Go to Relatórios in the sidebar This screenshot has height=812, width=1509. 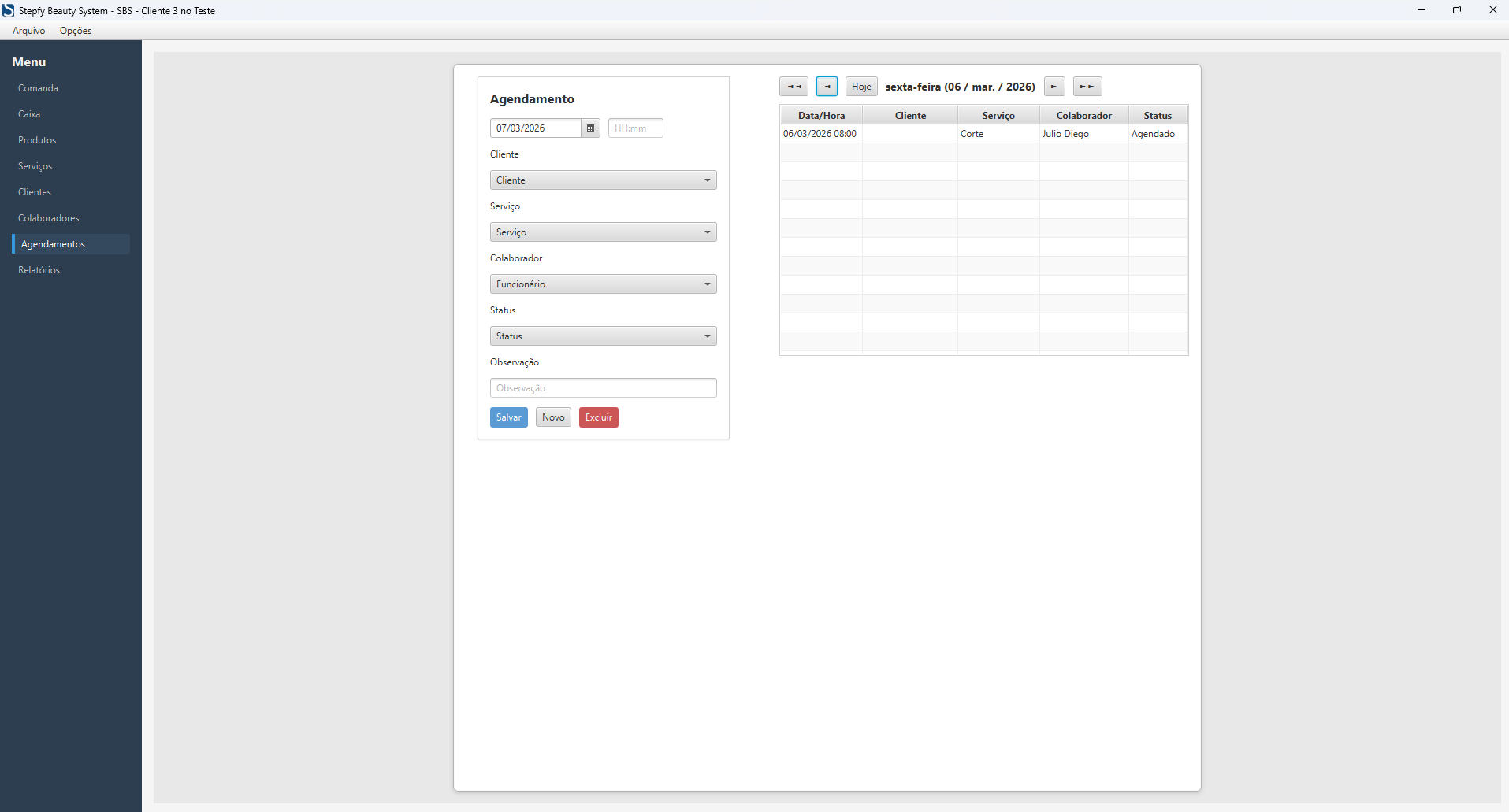click(x=39, y=270)
